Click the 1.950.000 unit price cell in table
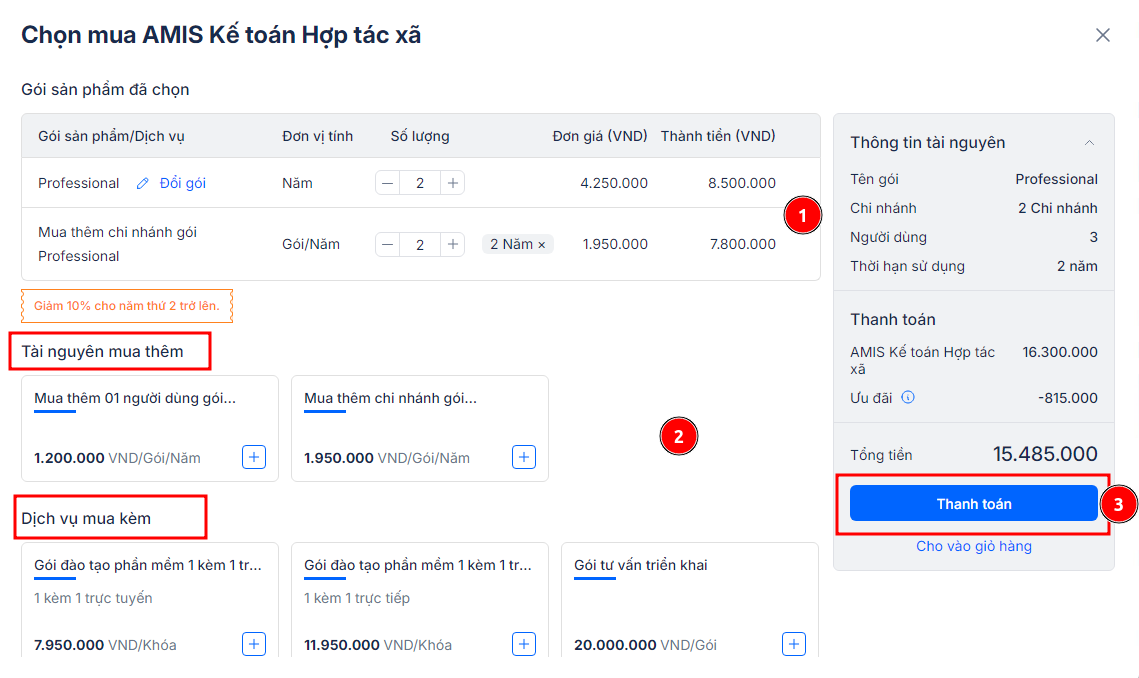 pos(615,245)
